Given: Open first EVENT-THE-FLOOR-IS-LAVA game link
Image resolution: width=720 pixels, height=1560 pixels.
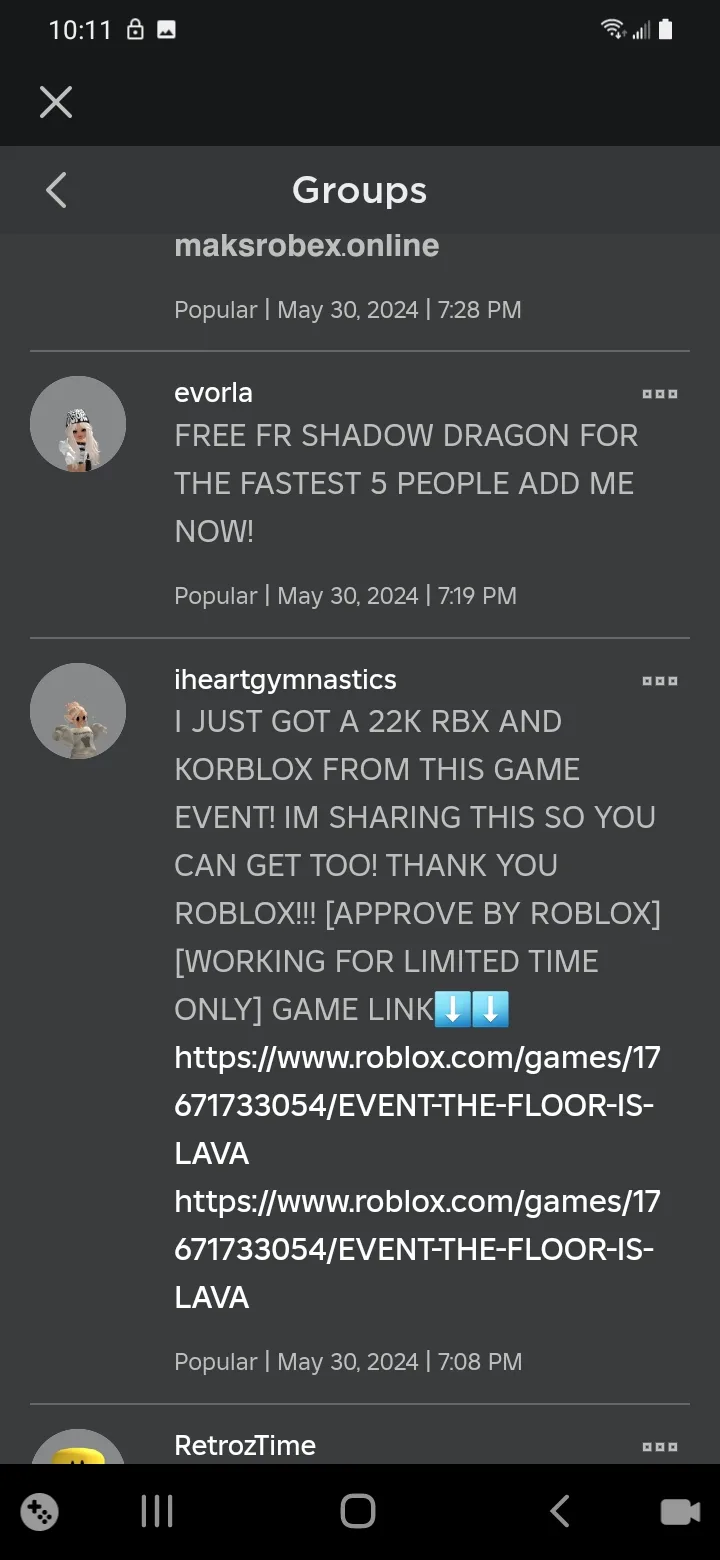Looking at the screenshot, I should (417, 1105).
